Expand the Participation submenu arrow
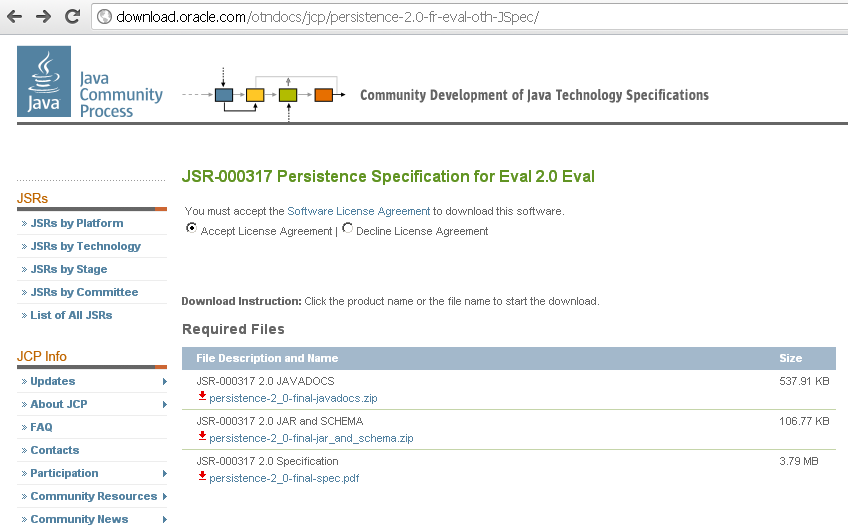The width and height of the screenshot is (848, 530). (x=164, y=473)
